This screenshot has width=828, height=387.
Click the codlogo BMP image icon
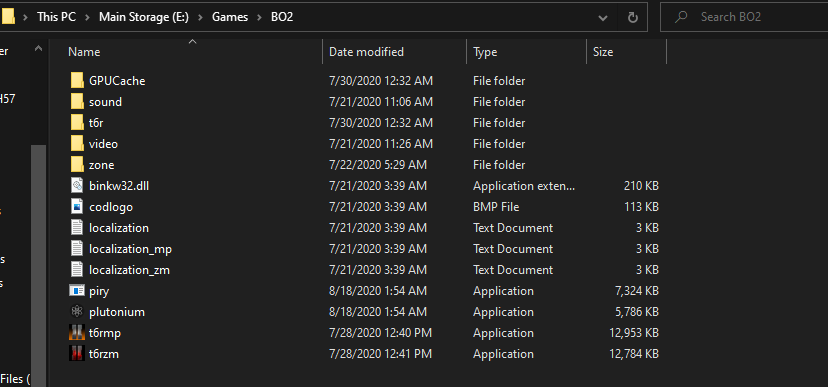click(77, 206)
